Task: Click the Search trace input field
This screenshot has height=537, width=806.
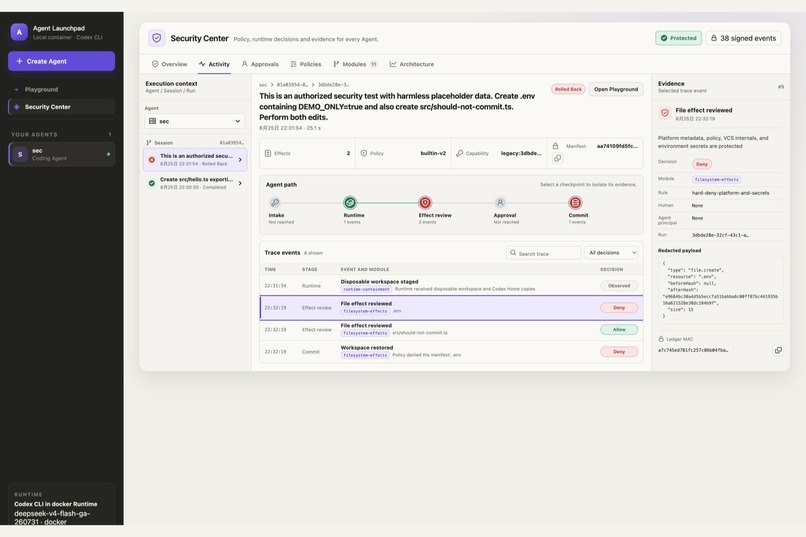Action: click(544, 253)
